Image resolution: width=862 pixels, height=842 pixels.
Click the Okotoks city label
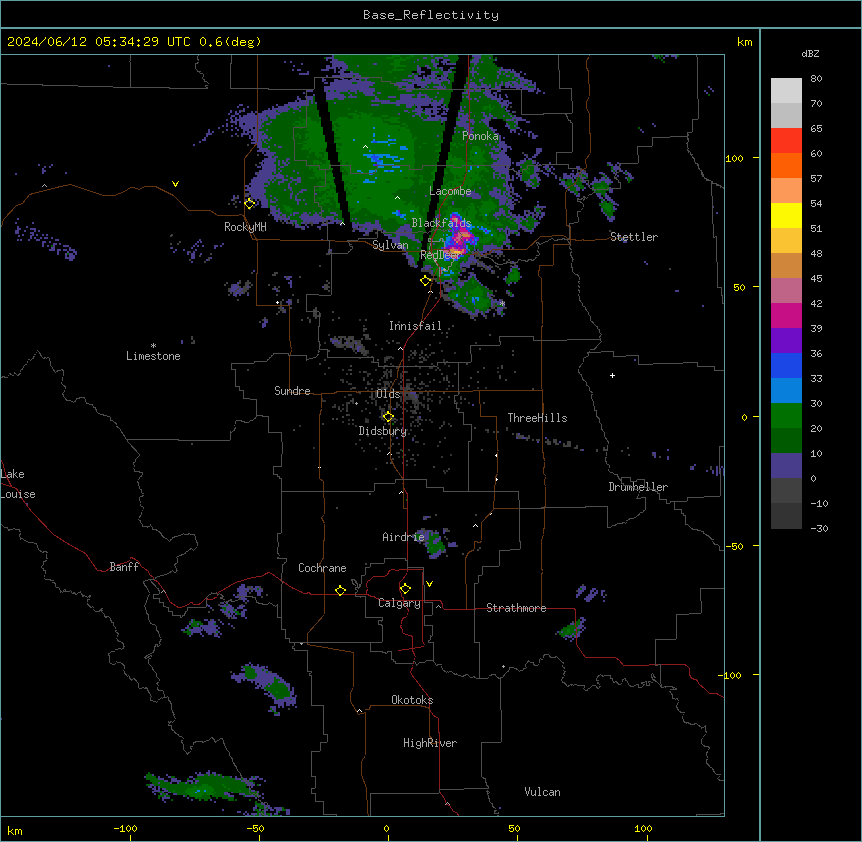(412, 700)
